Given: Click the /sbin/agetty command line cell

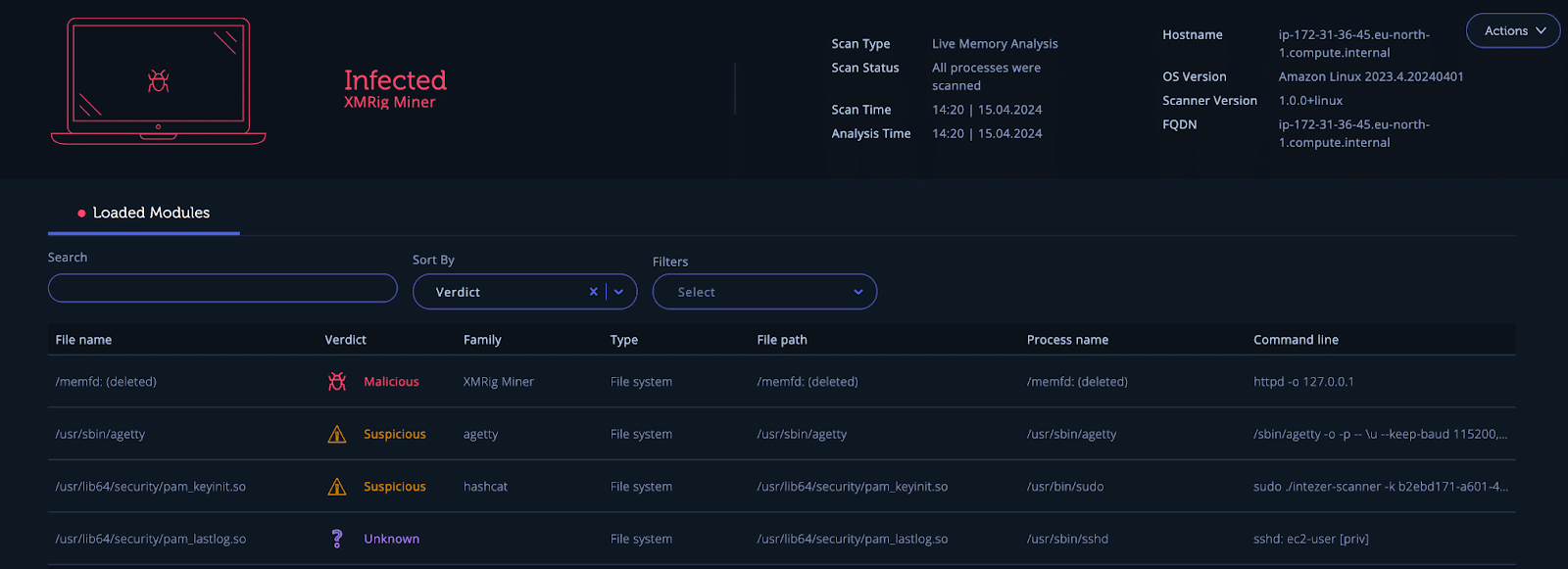Looking at the screenshot, I should tap(1380, 434).
